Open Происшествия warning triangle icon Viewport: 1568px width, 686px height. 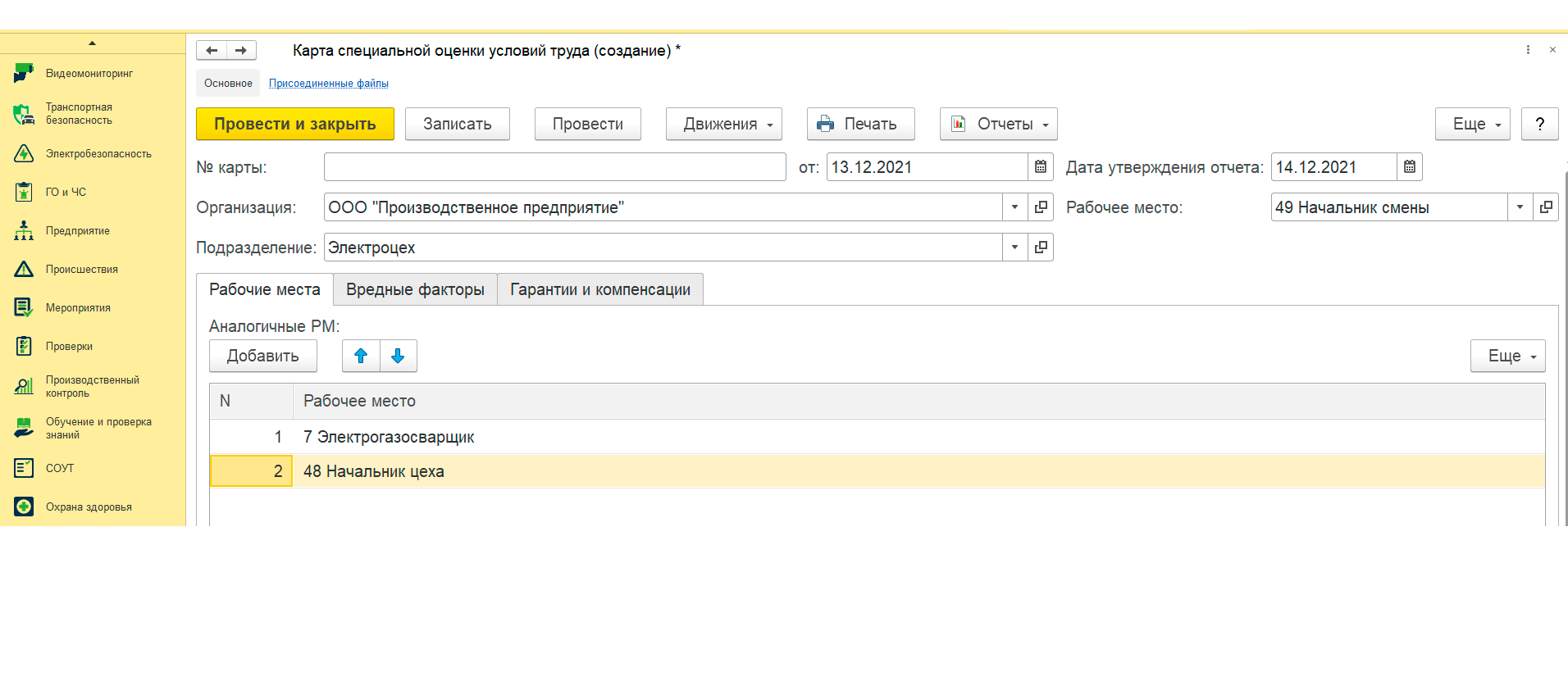click(x=24, y=269)
